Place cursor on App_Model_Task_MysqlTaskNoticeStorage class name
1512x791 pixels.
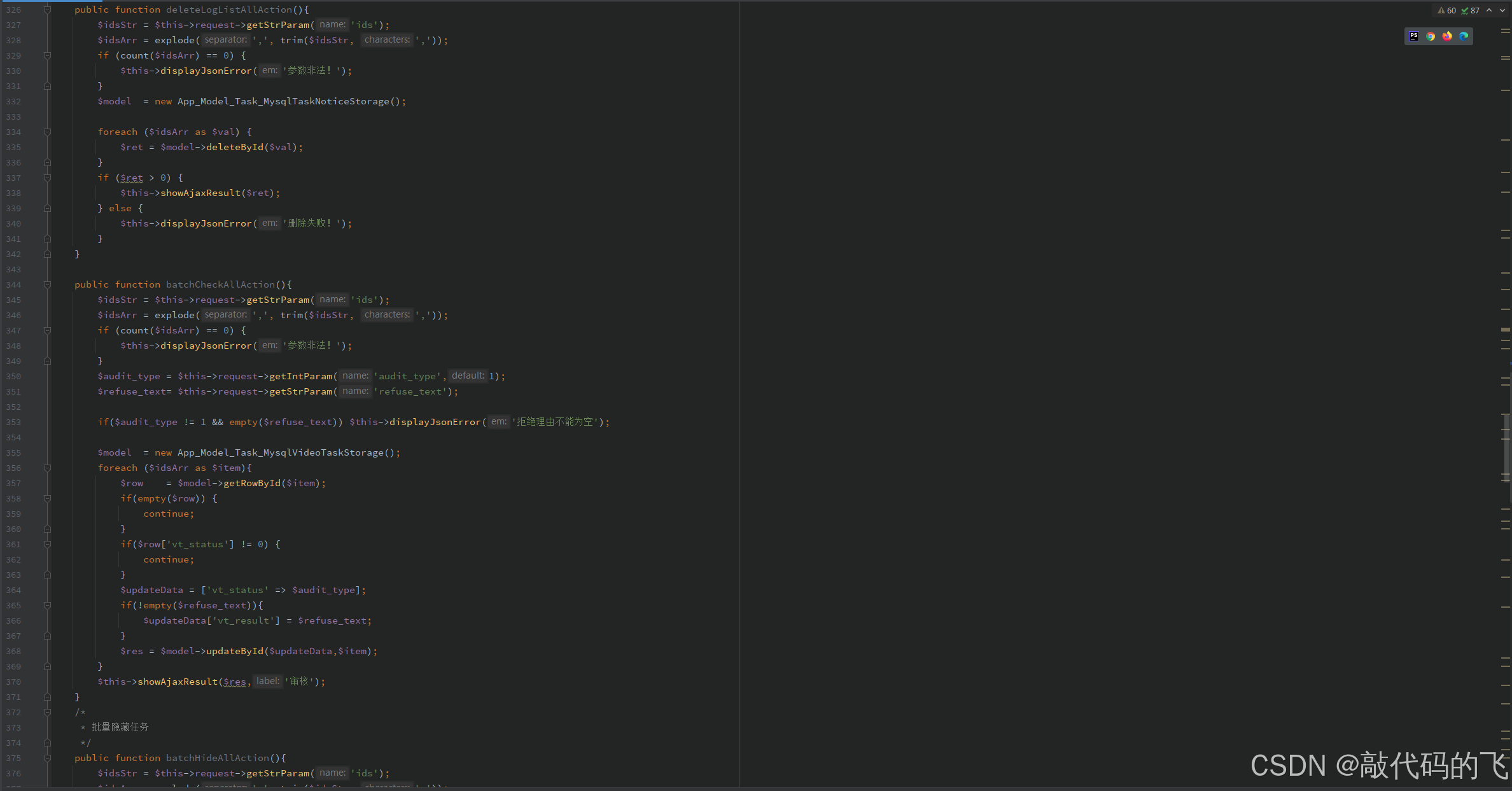click(x=283, y=101)
